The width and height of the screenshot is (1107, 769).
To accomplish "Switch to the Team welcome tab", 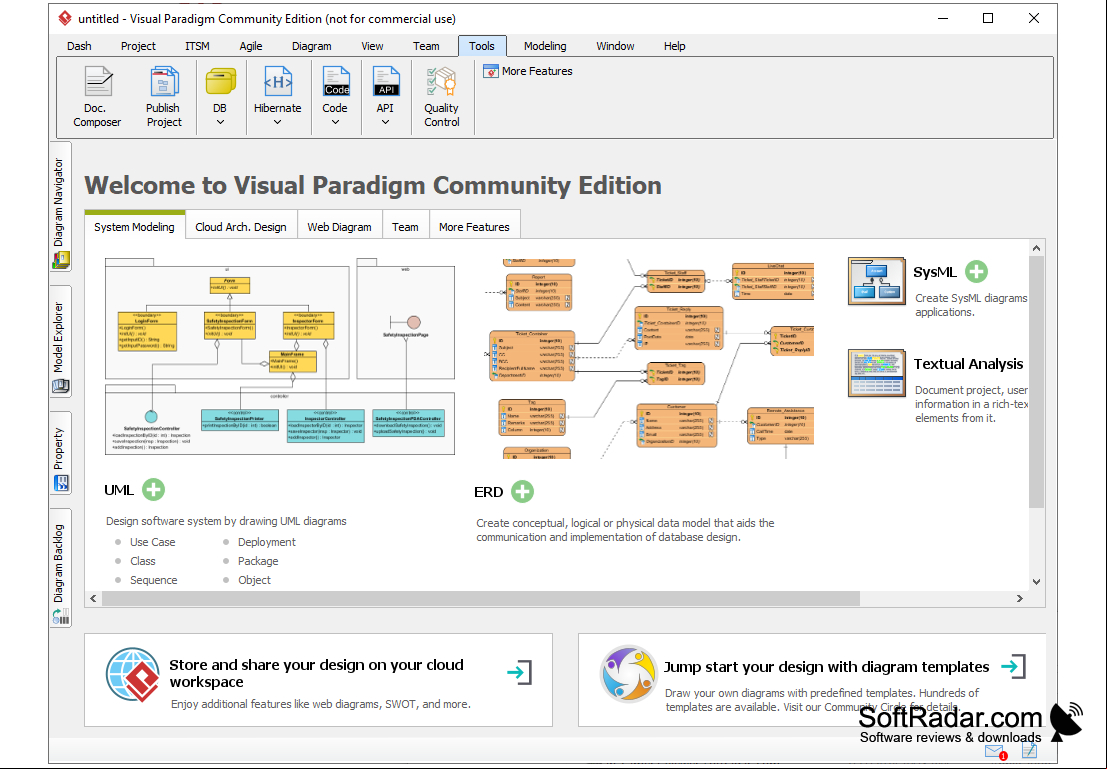I will pos(405,227).
